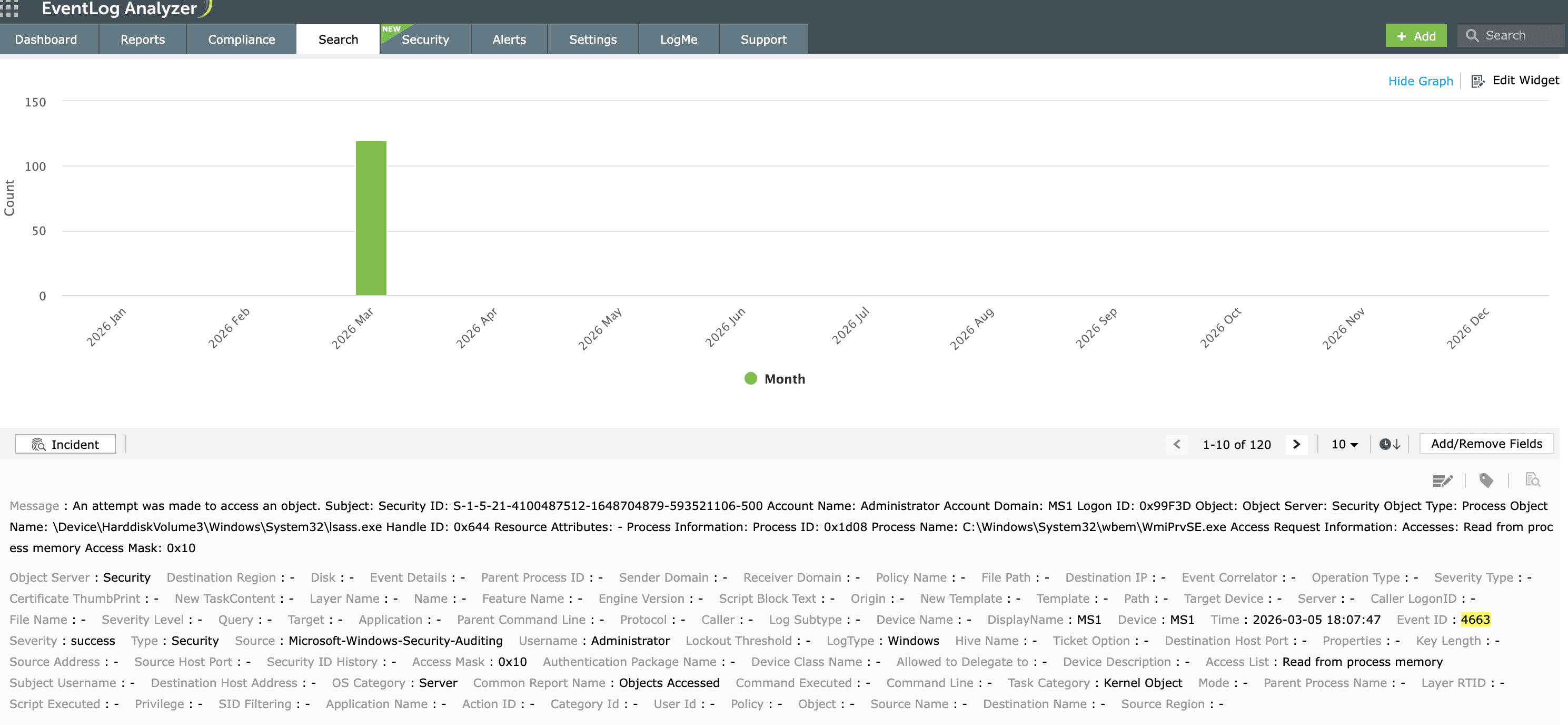
Task: Open the Dashboard tab
Action: pos(46,40)
